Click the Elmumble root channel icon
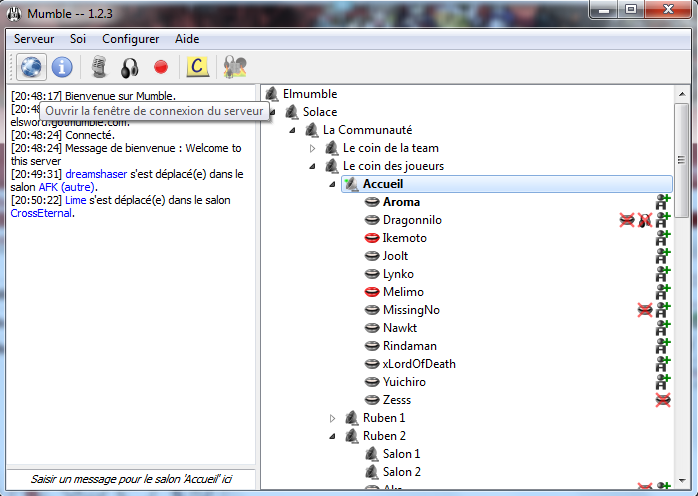 pyautogui.click(x=272, y=94)
